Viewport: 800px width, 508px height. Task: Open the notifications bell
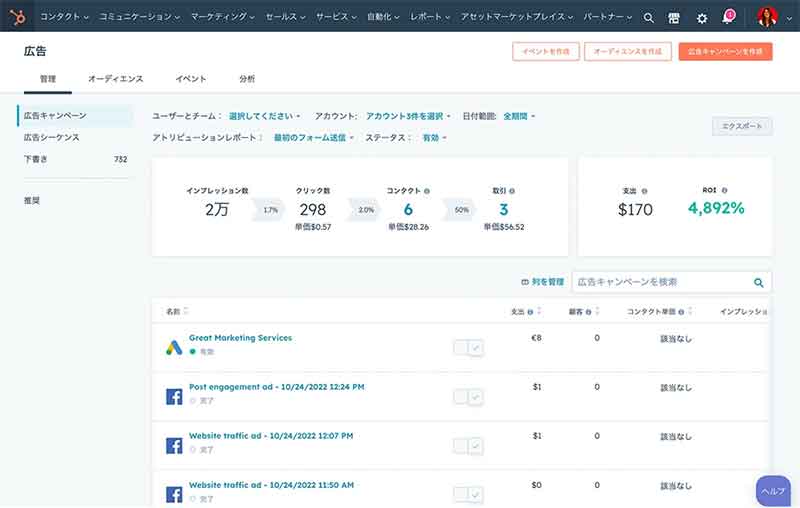(x=729, y=16)
